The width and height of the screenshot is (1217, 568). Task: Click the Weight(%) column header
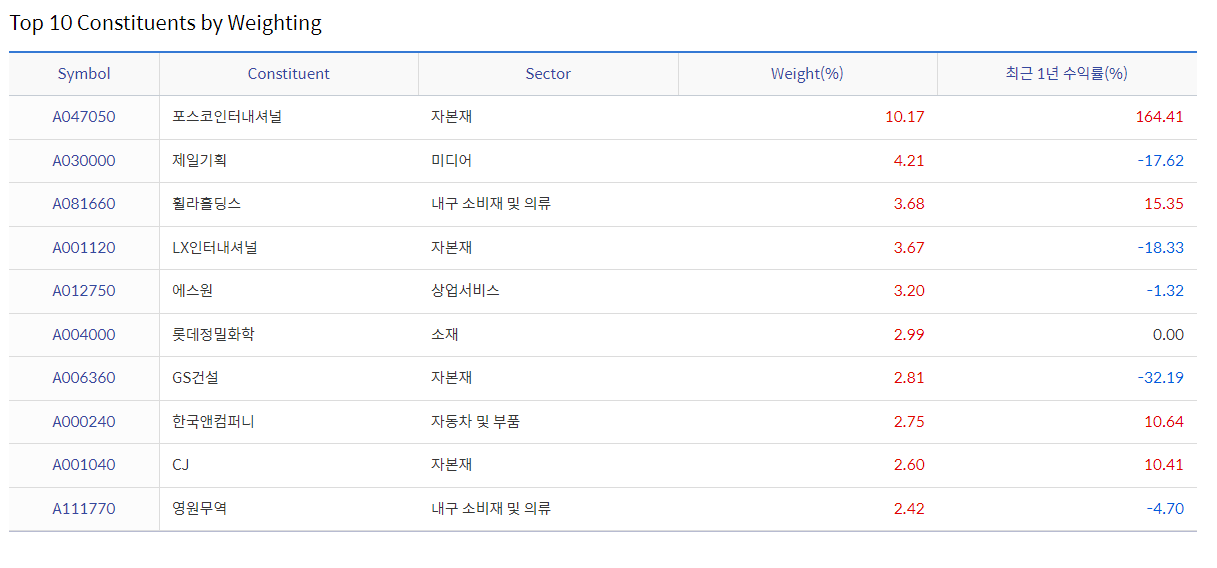pyautogui.click(x=807, y=74)
